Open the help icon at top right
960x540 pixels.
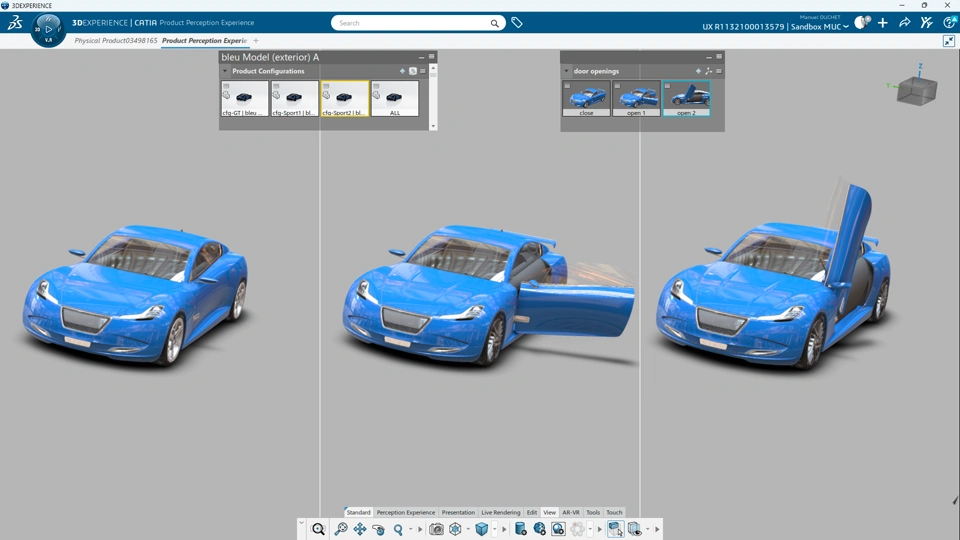click(x=950, y=23)
